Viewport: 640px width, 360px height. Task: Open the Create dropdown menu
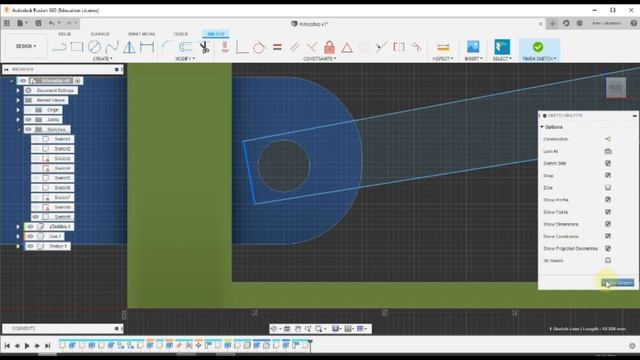tap(102, 59)
